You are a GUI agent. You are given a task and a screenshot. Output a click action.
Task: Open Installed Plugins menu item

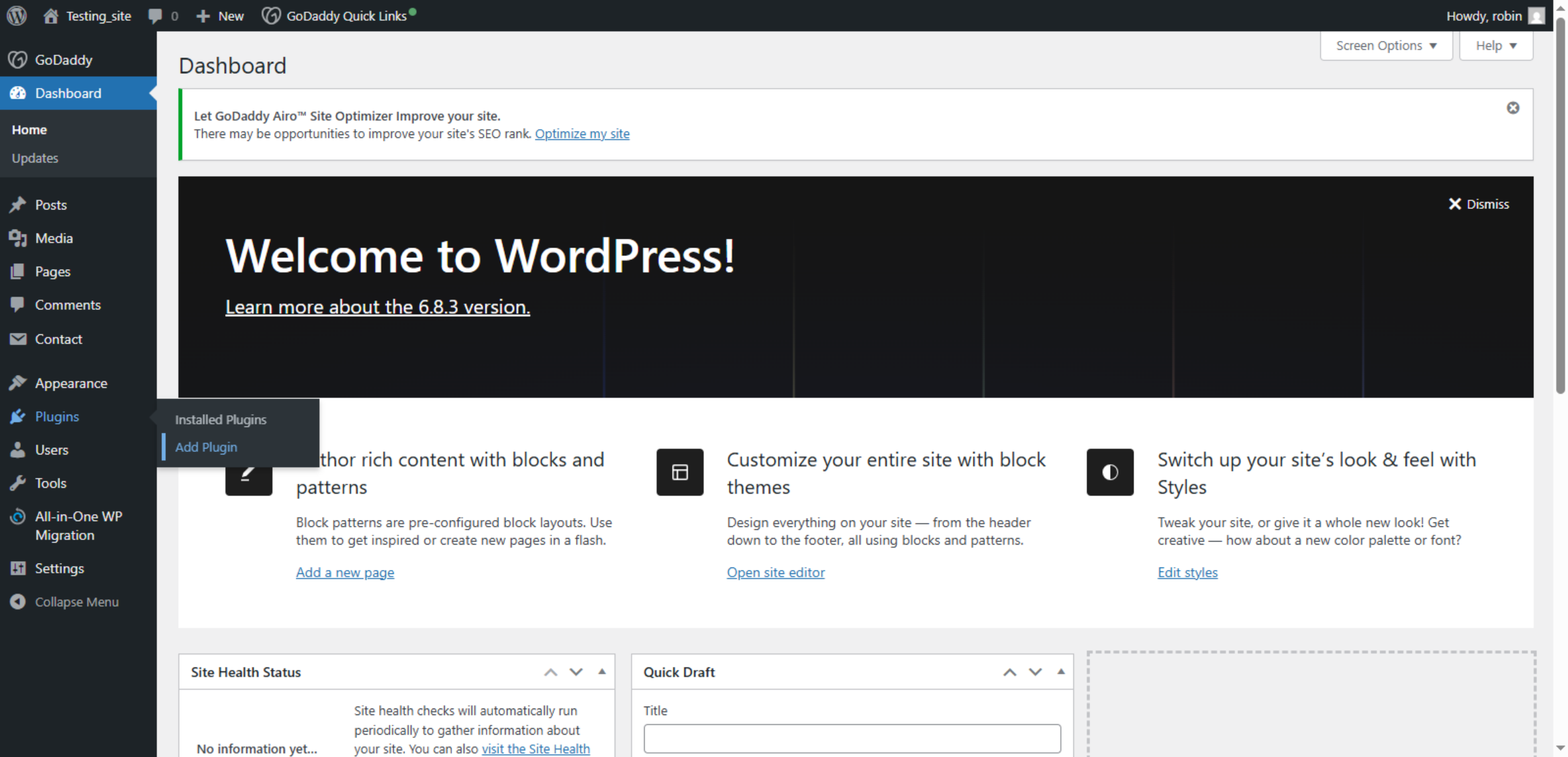pos(221,419)
